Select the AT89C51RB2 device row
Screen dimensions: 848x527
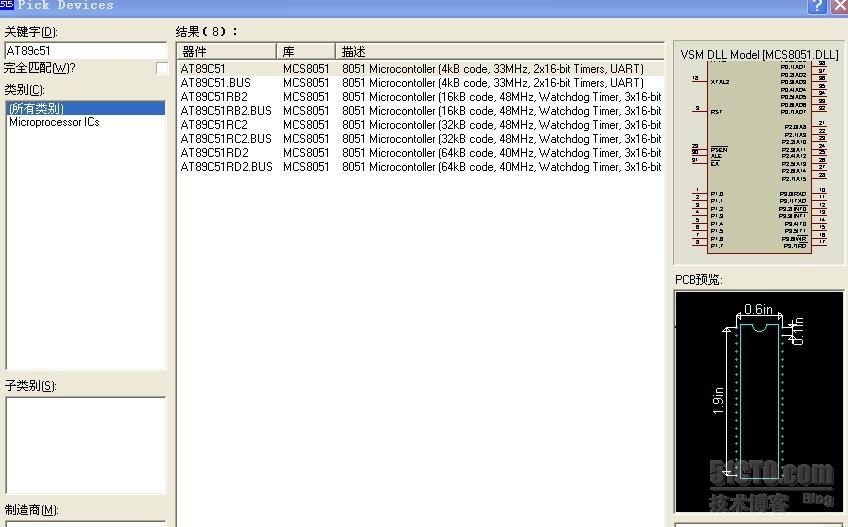coord(420,97)
